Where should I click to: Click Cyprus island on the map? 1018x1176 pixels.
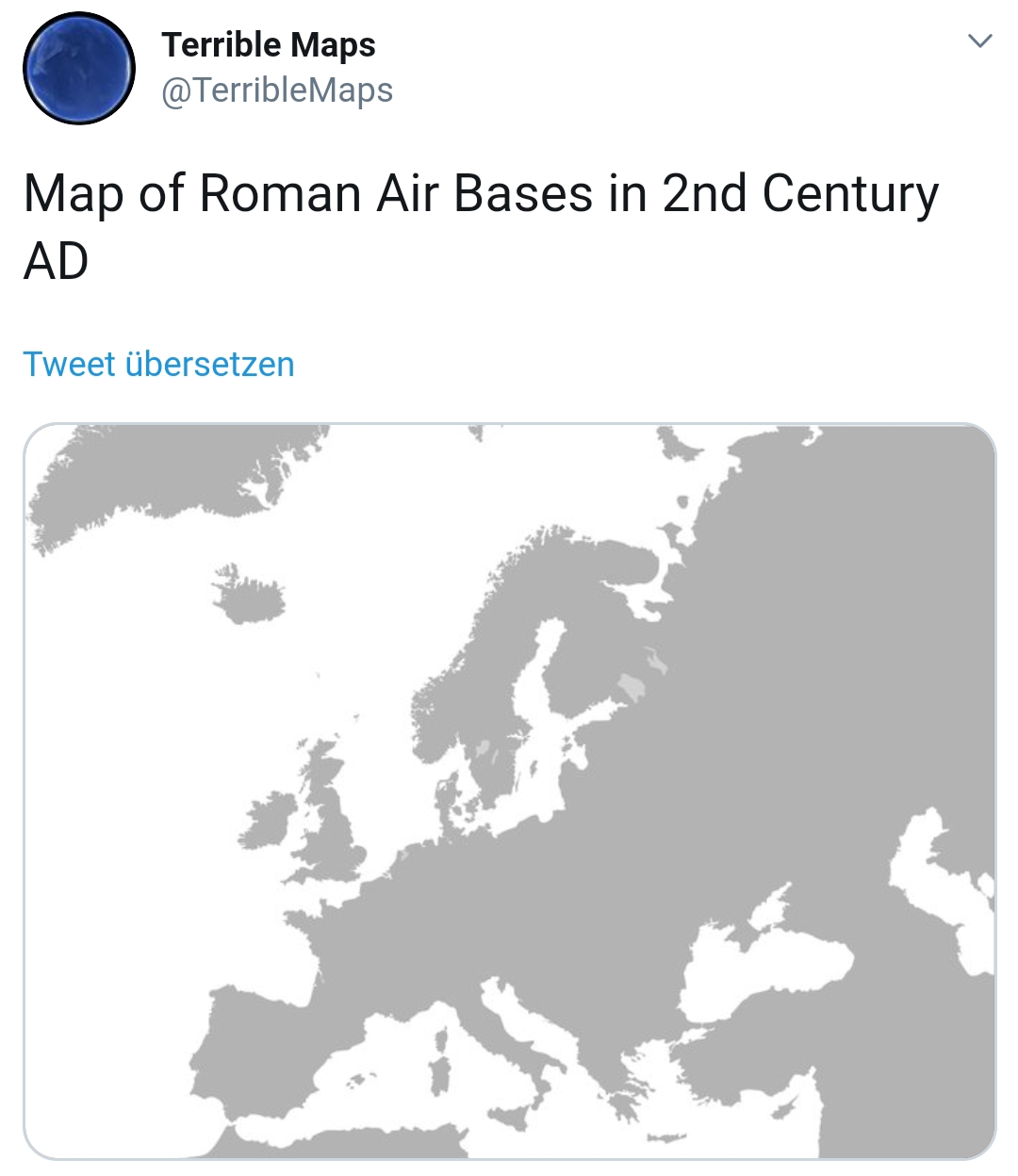pos(783,1109)
